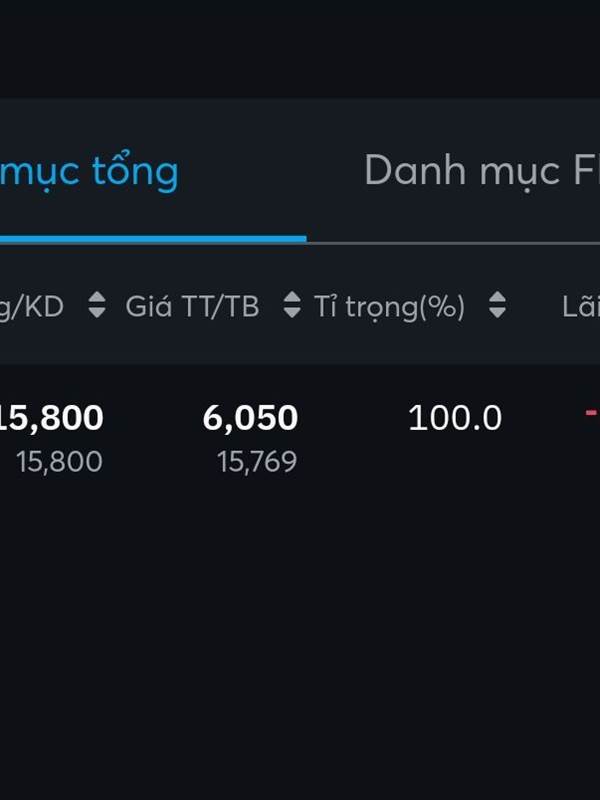Click down arrow of Tỉ trọng(%) sort icon
Image resolution: width=600 pixels, height=800 pixels.
(x=497, y=312)
